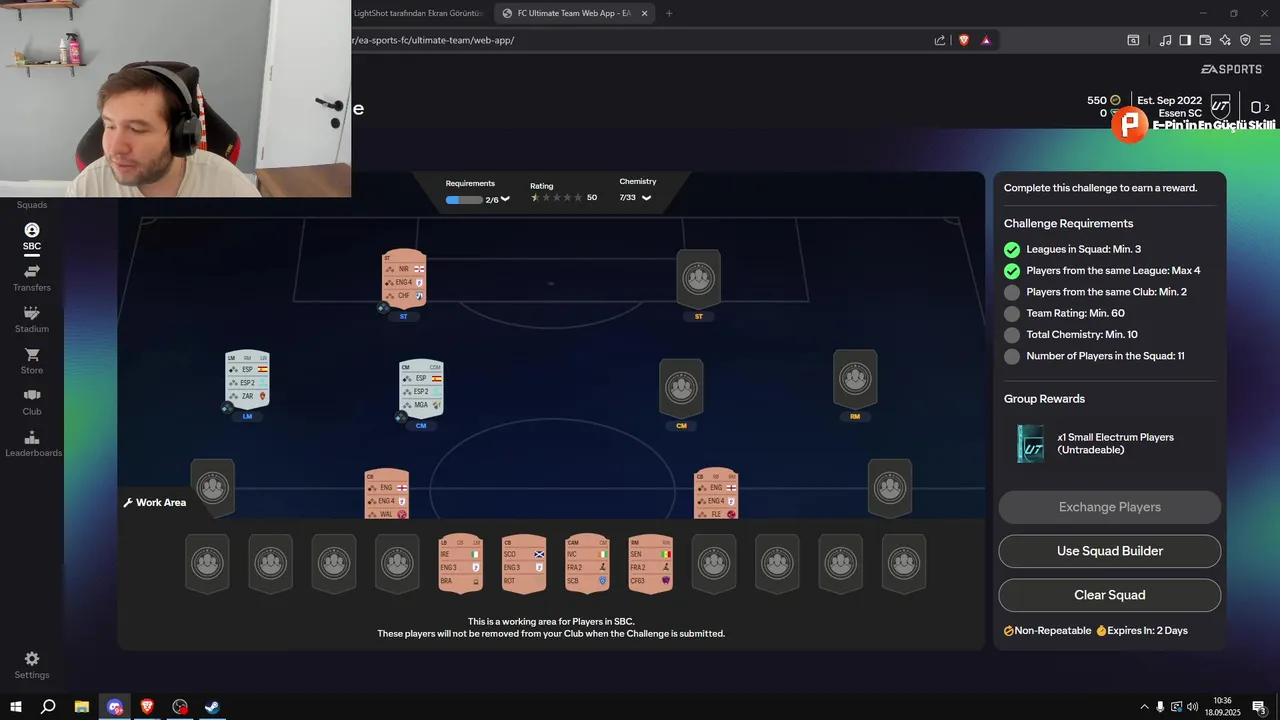
Task: Click chemistry style icon on LM card
Action: click(227, 408)
